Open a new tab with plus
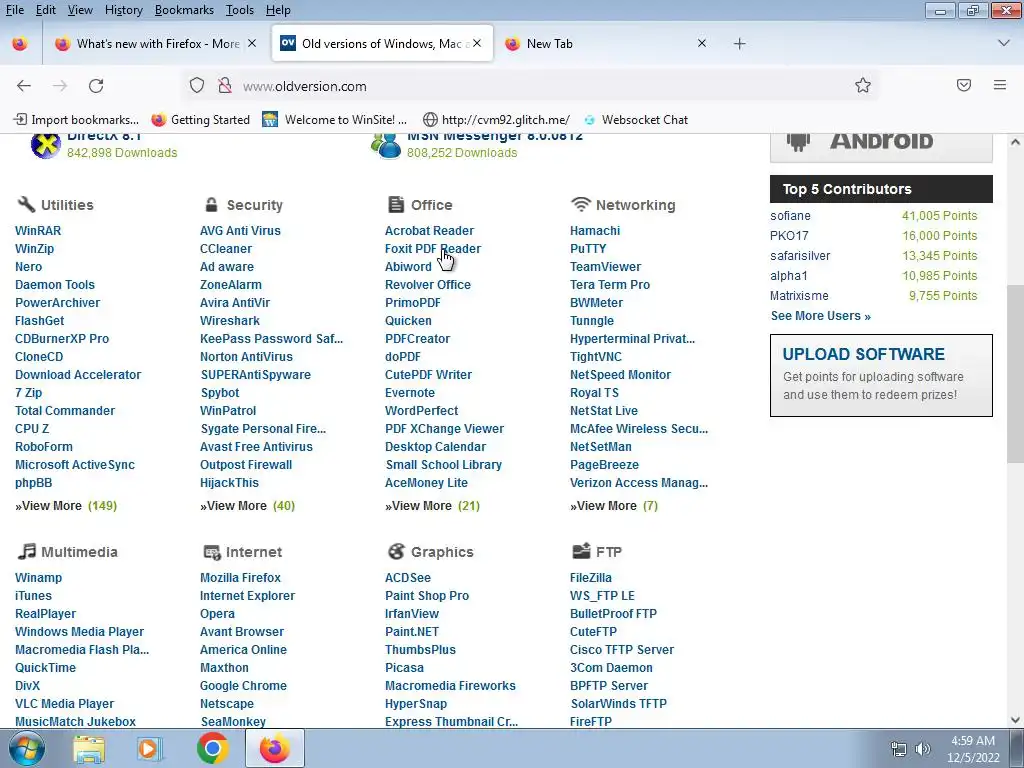Image resolution: width=1024 pixels, height=768 pixels. (x=739, y=44)
